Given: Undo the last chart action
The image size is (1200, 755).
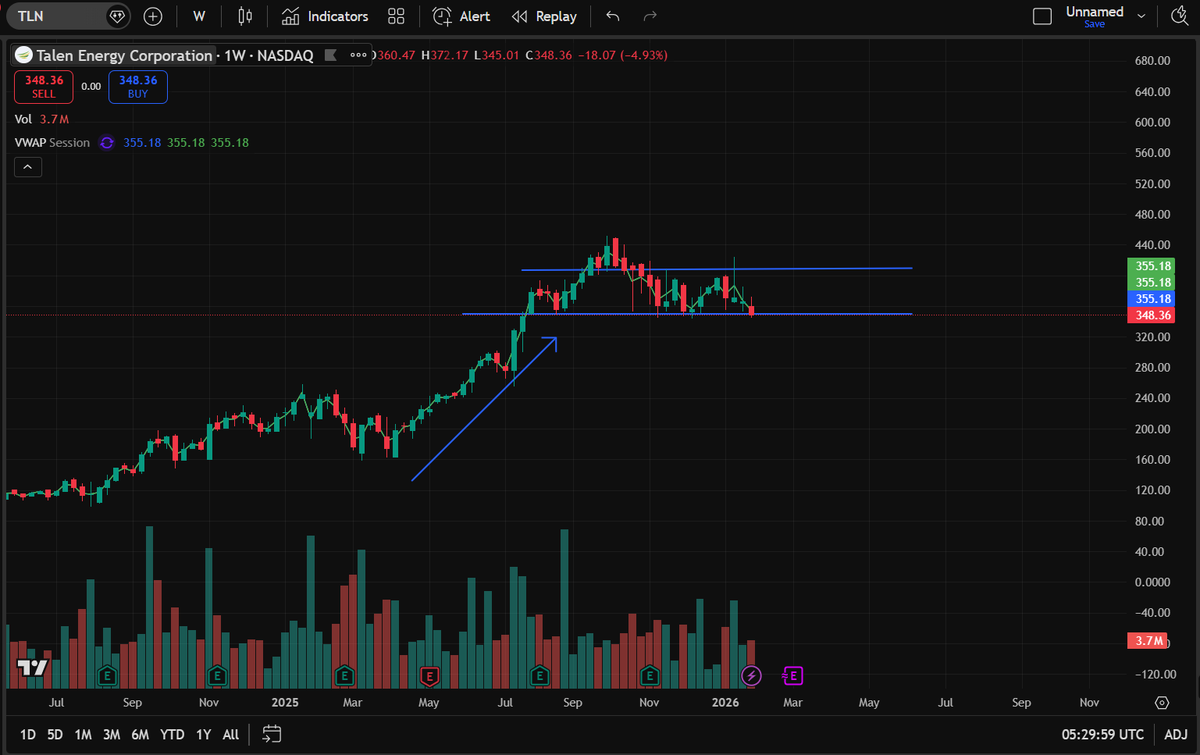Looking at the screenshot, I should pyautogui.click(x=613, y=16).
